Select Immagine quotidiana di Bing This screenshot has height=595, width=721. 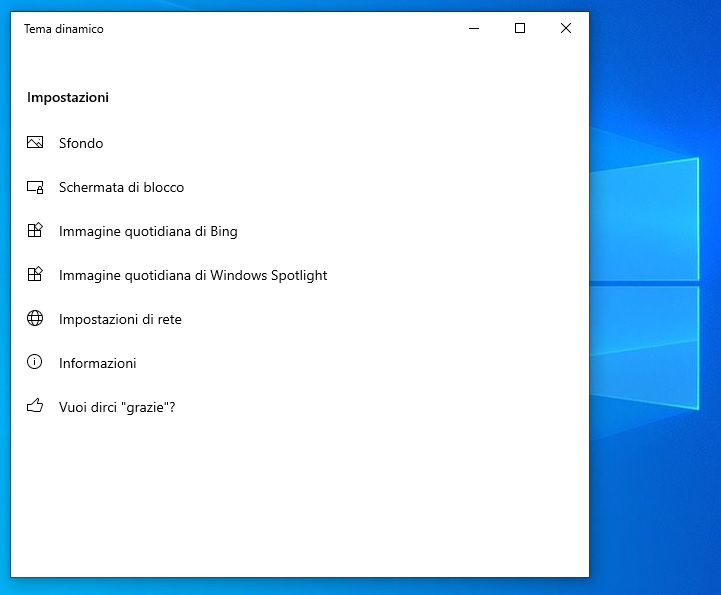pyautogui.click(x=148, y=231)
